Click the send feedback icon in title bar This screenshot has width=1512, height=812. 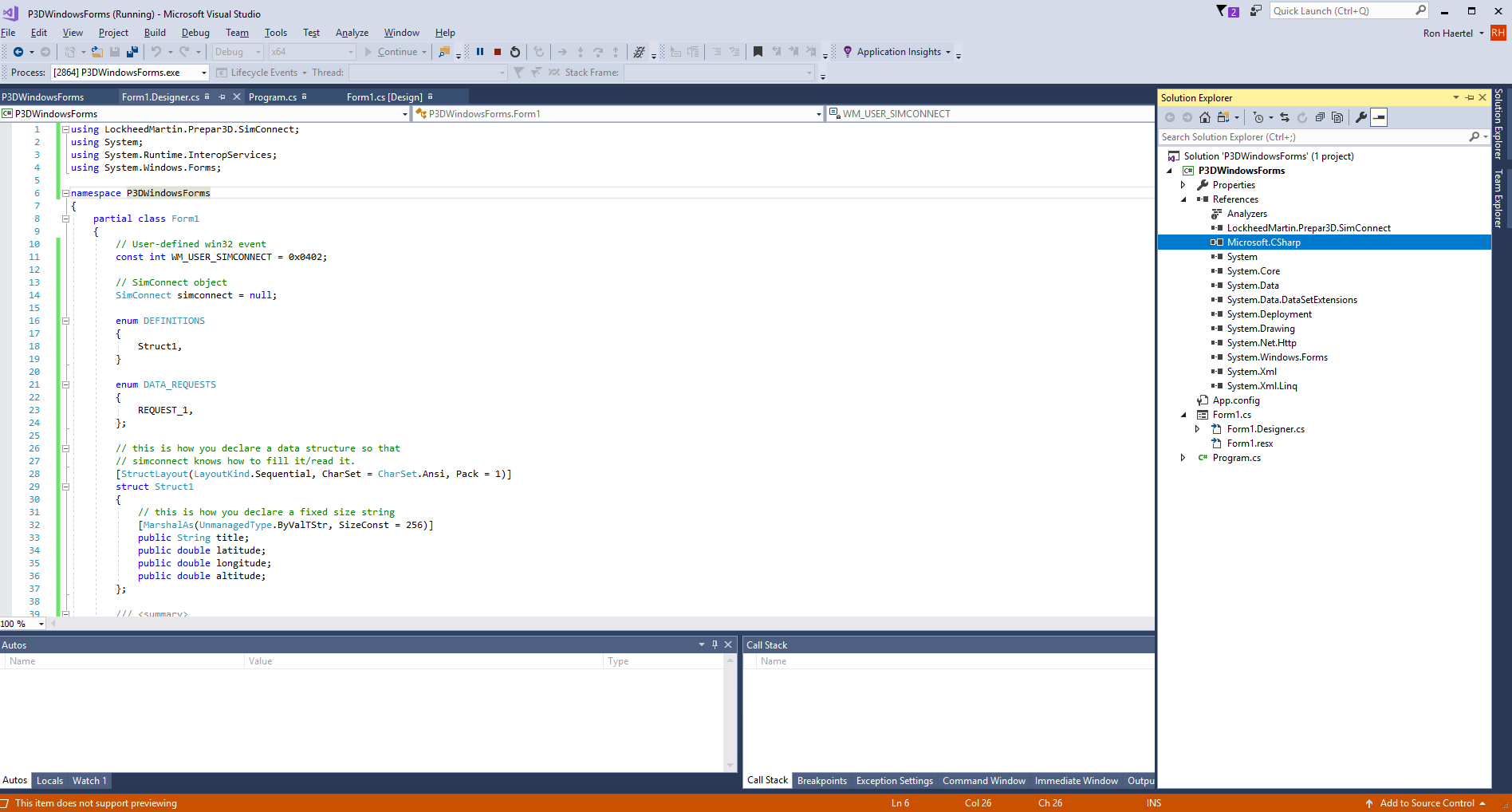point(1256,11)
